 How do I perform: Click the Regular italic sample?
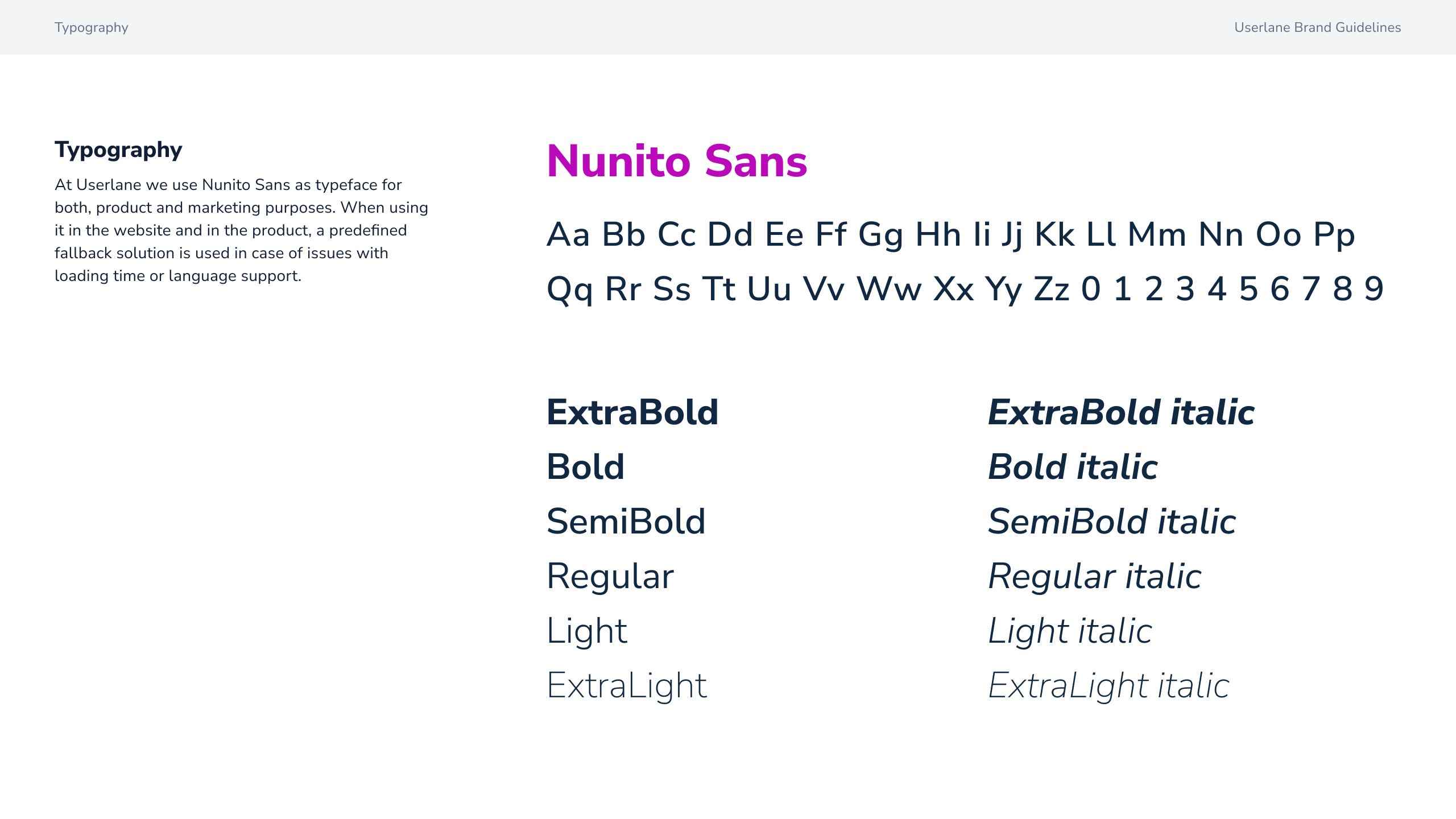click(1095, 576)
